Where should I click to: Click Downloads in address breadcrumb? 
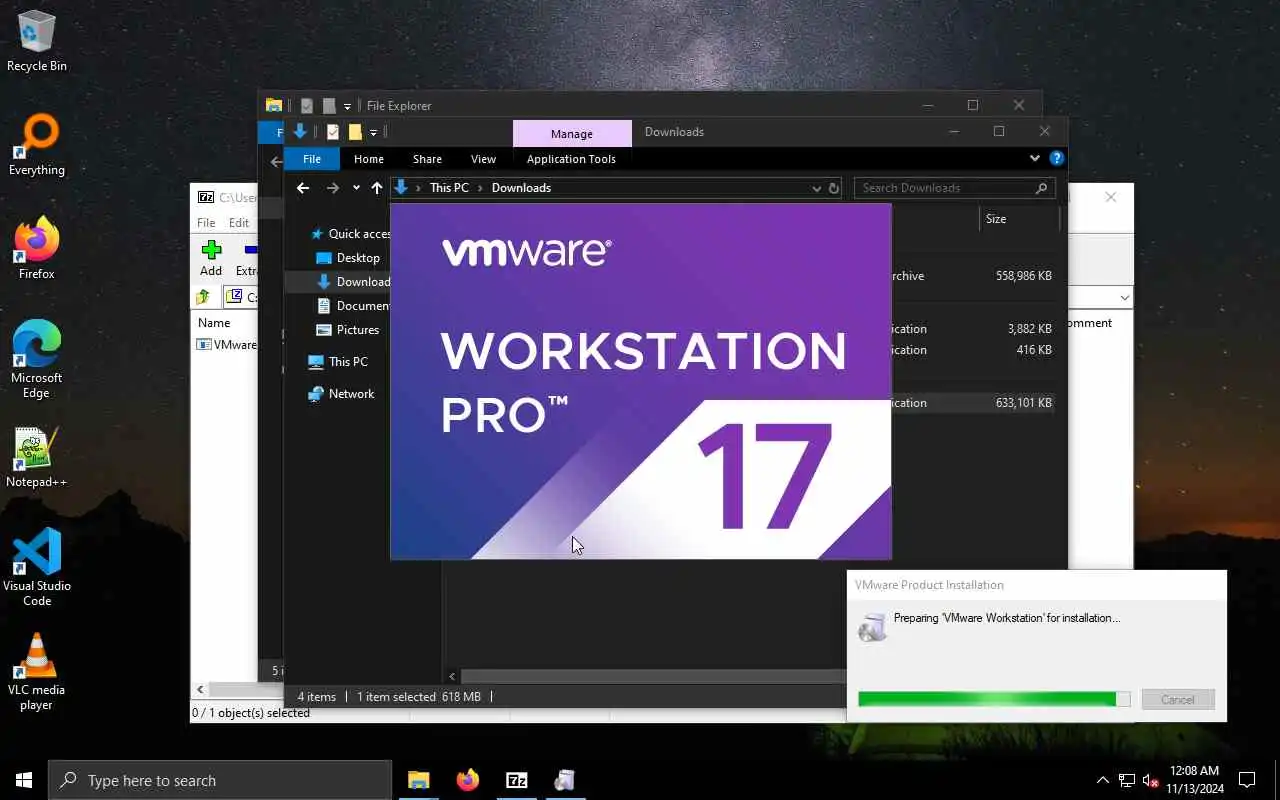[521, 188]
